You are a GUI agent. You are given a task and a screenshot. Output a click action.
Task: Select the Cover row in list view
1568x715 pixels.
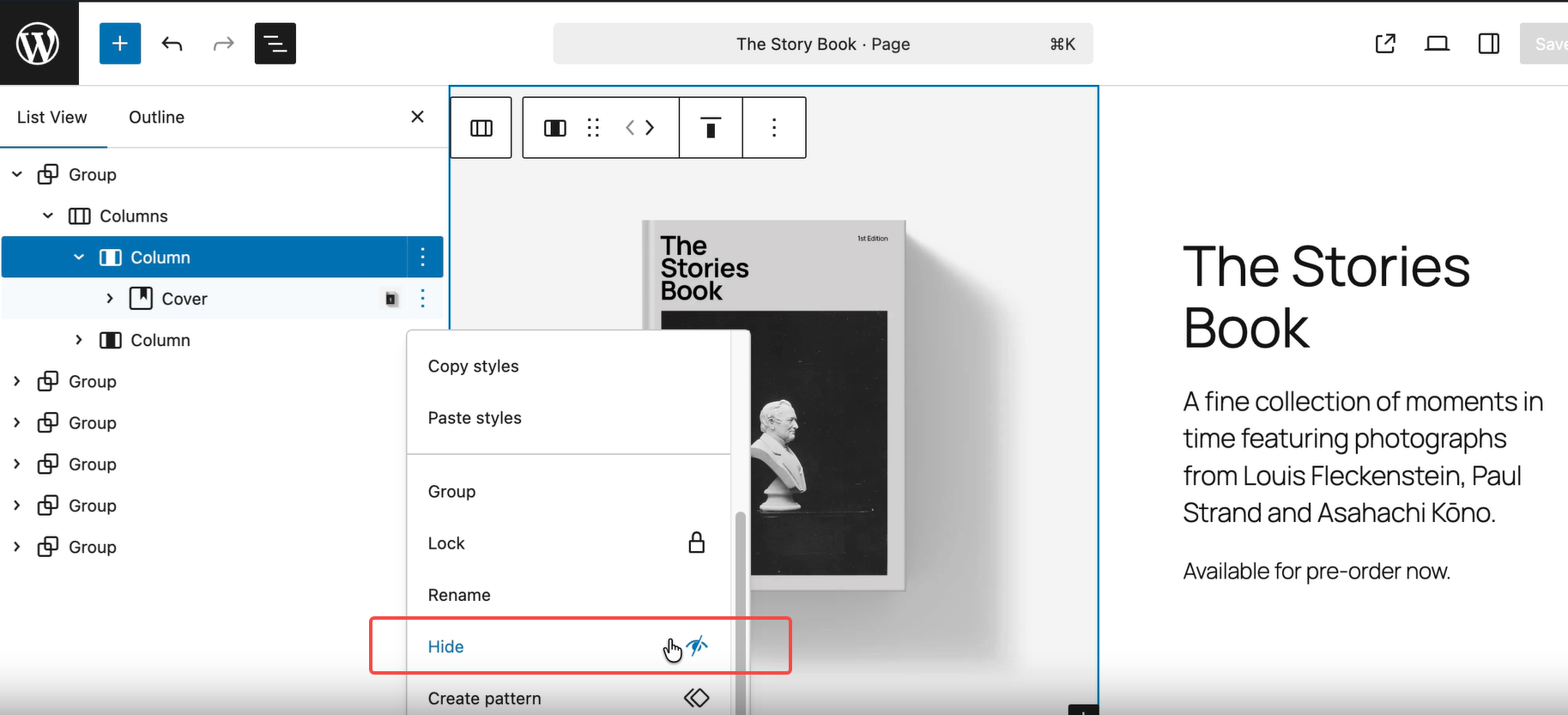(222, 298)
